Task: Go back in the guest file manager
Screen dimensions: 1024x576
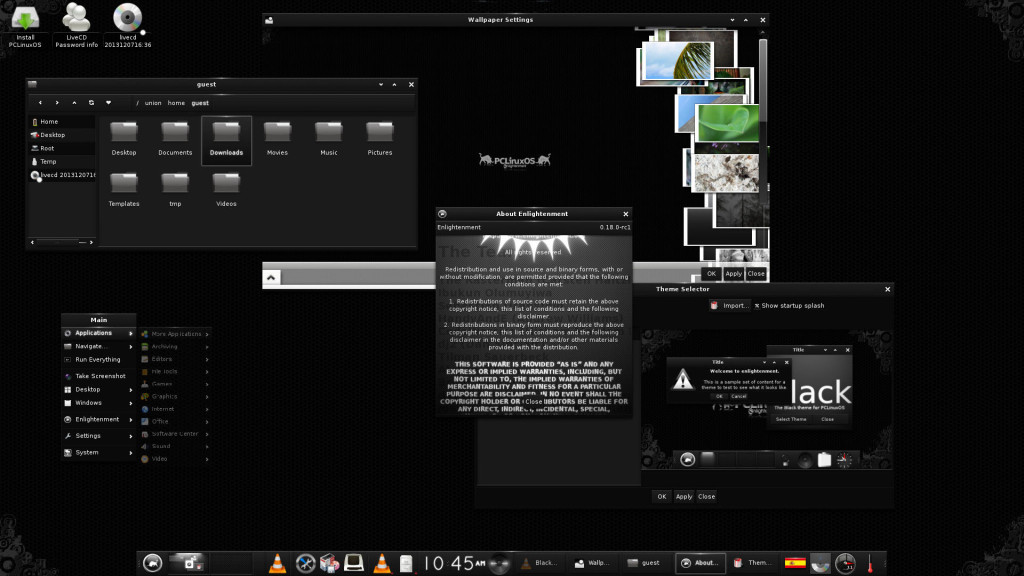Action: coord(40,103)
